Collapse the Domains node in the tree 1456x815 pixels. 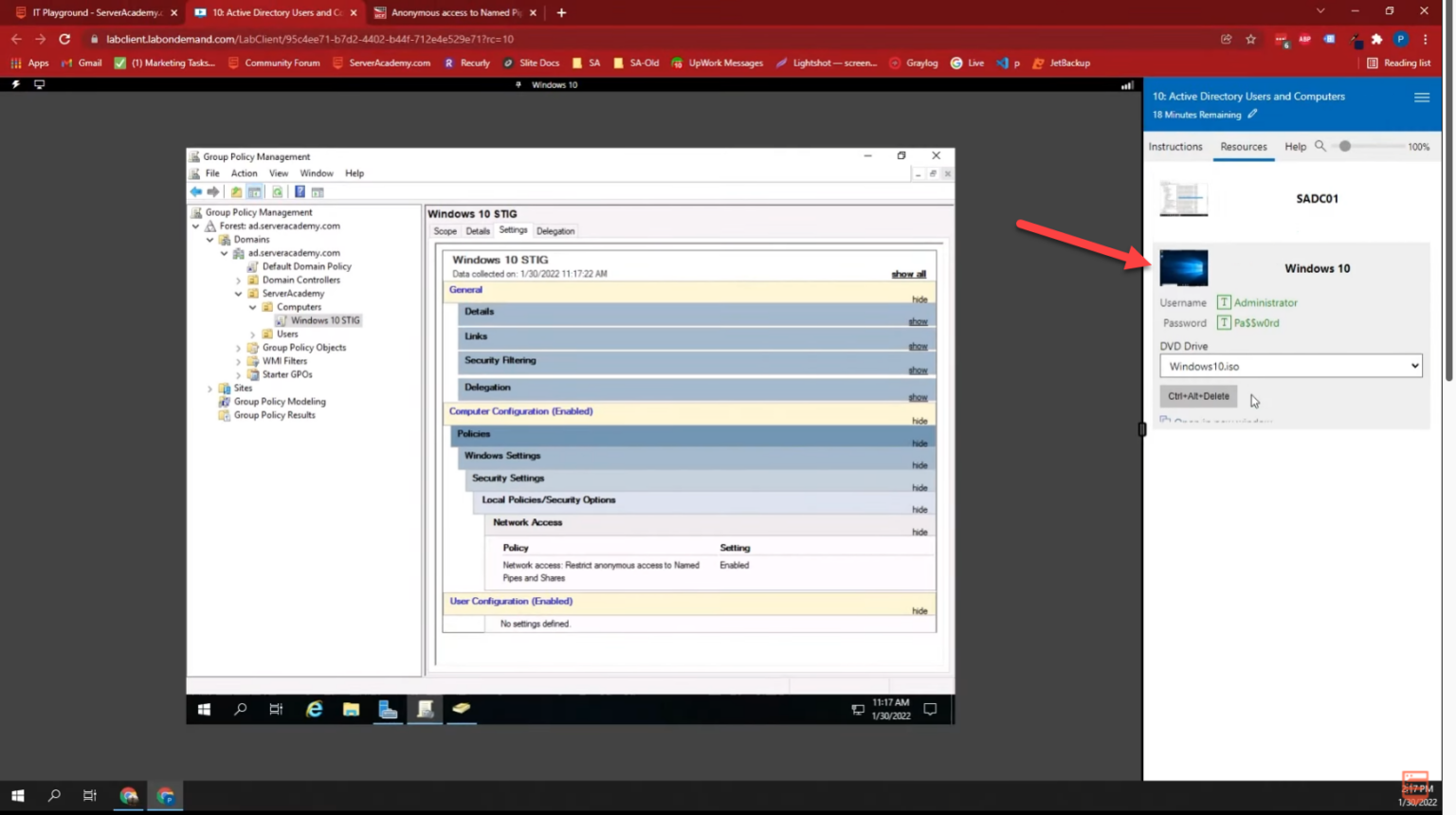(x=210, y=239)
